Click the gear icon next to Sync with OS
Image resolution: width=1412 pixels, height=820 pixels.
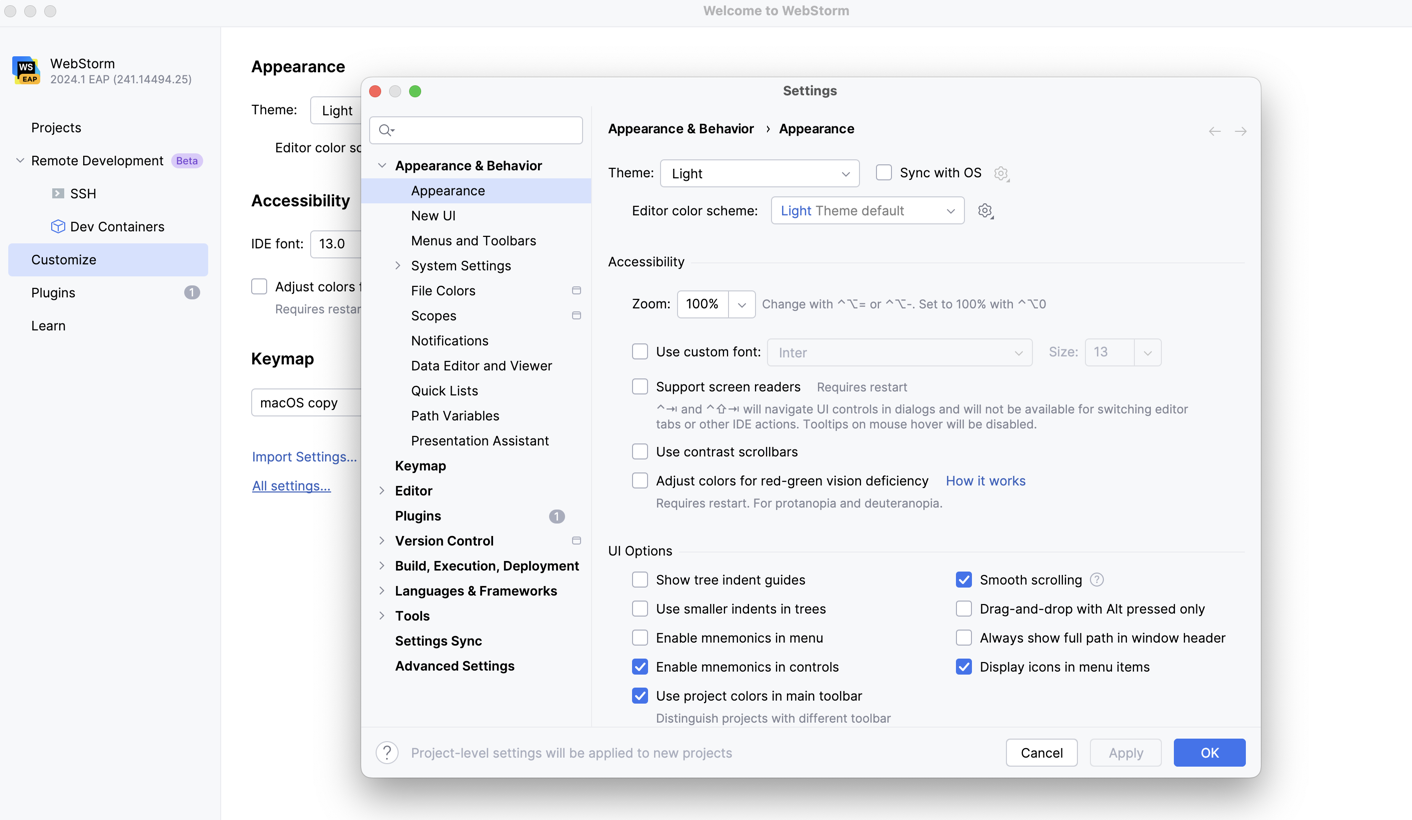tap(1001, 173)
